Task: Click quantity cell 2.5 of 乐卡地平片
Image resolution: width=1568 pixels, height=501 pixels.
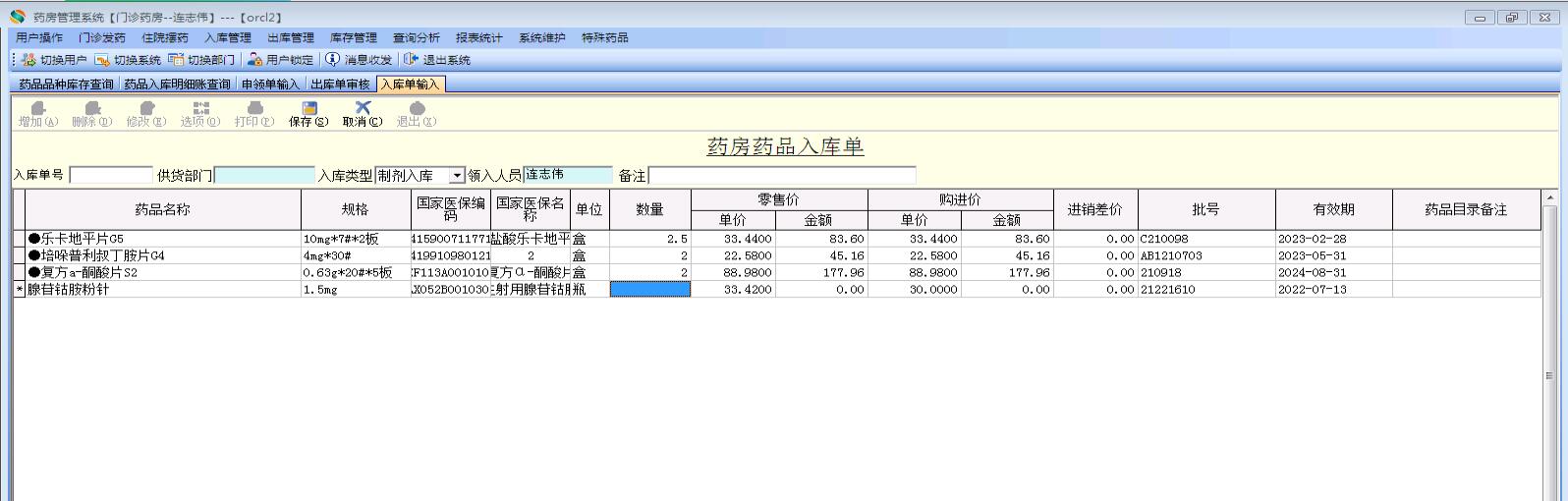Action: [x=650, y=239]
